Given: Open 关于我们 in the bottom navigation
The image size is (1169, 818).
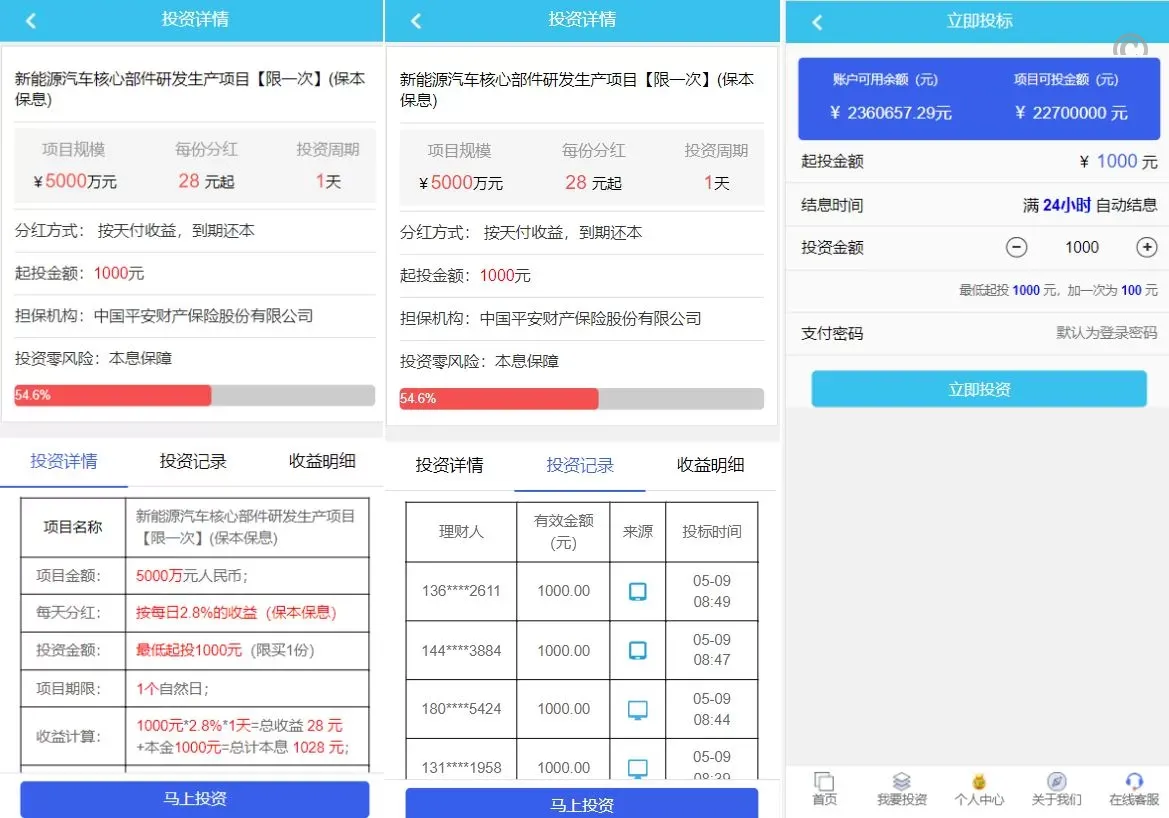Looking at the screenshot, I should pos(1056,788).
